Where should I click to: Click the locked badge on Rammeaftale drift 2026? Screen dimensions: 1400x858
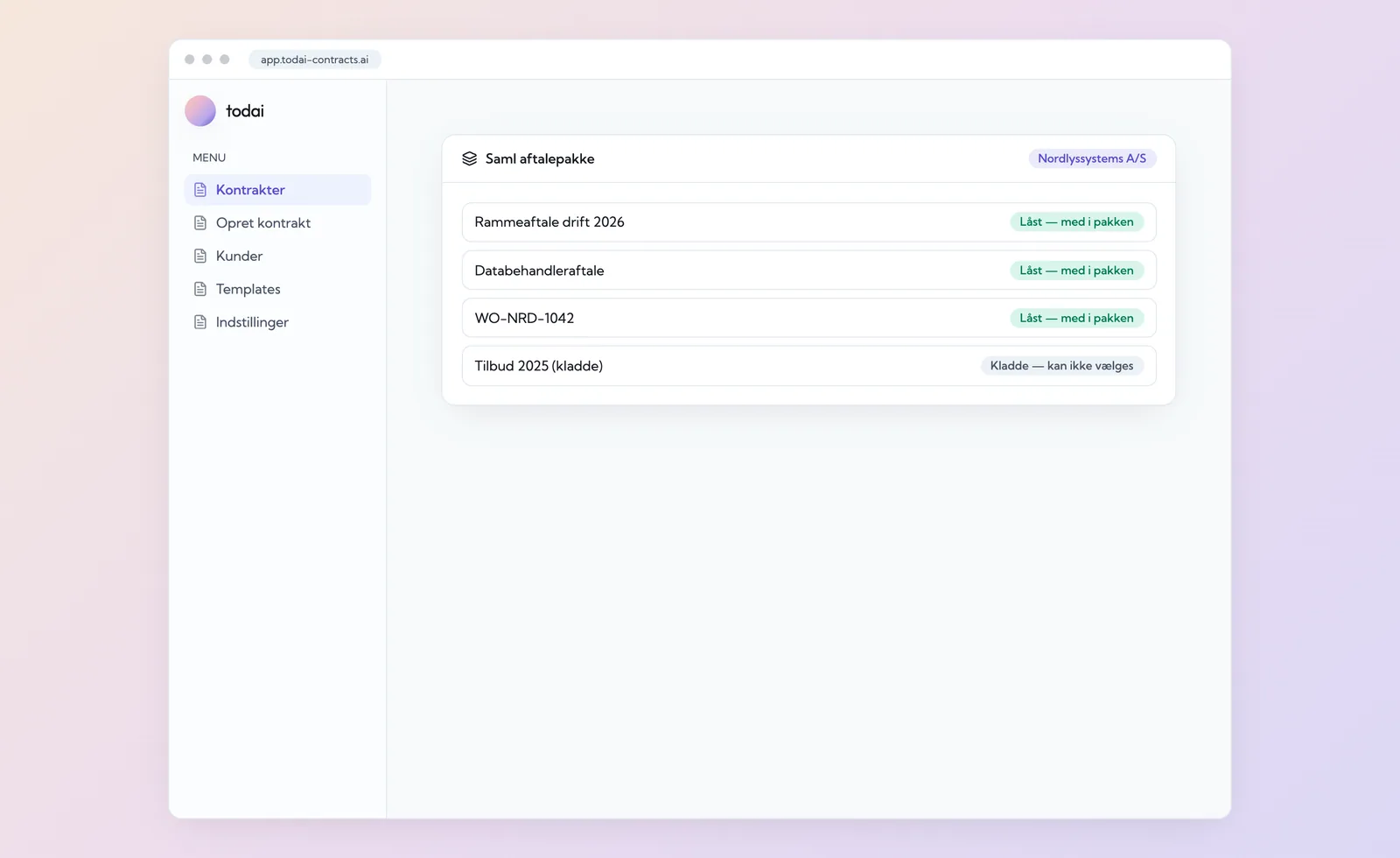coord(1076,222)
